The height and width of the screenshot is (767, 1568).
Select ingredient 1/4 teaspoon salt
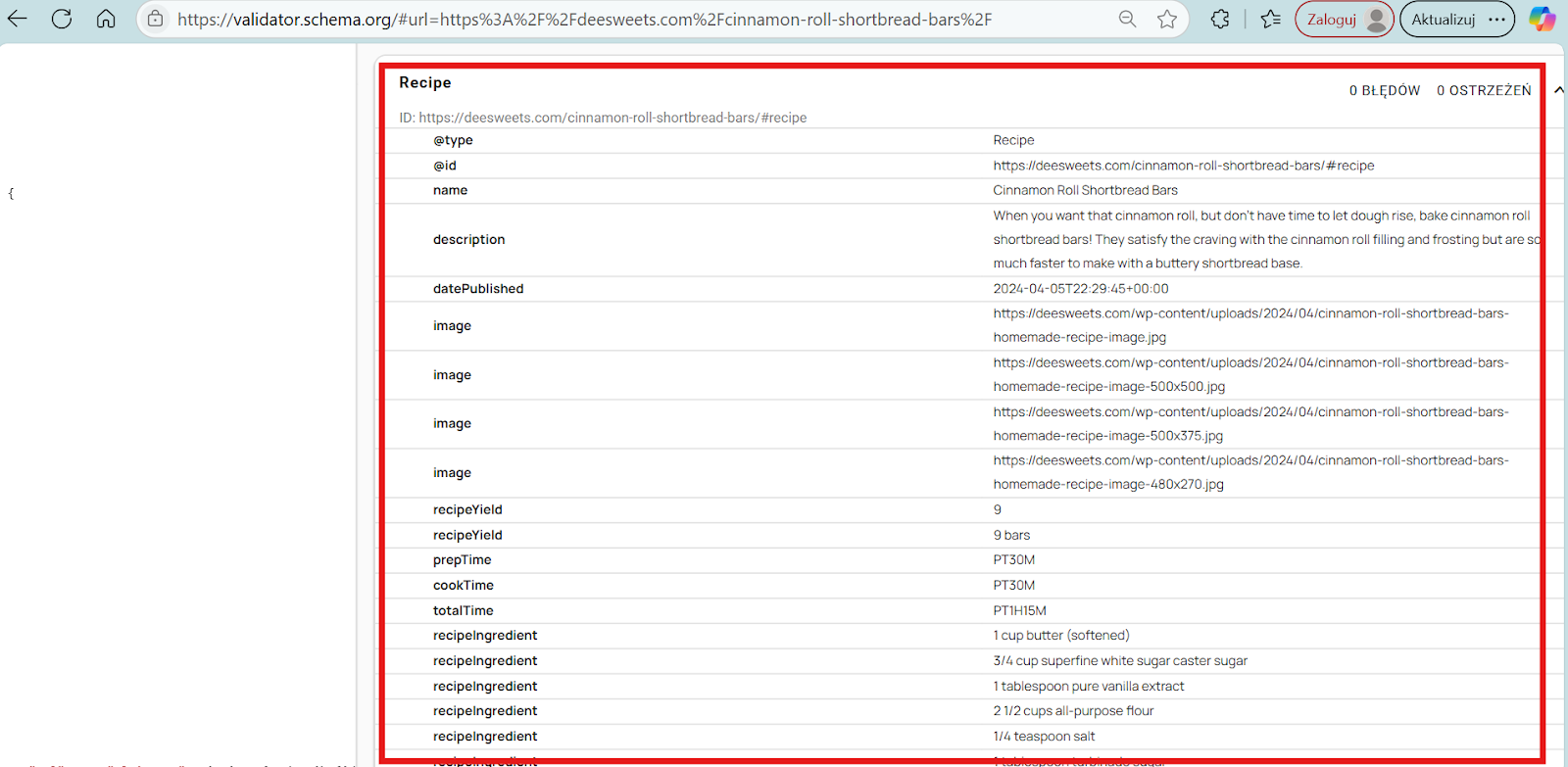pos(1044,737)
